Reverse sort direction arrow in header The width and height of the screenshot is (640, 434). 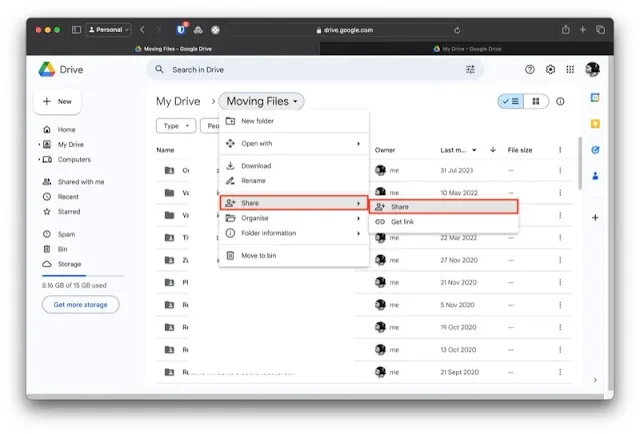pos(493,150)
